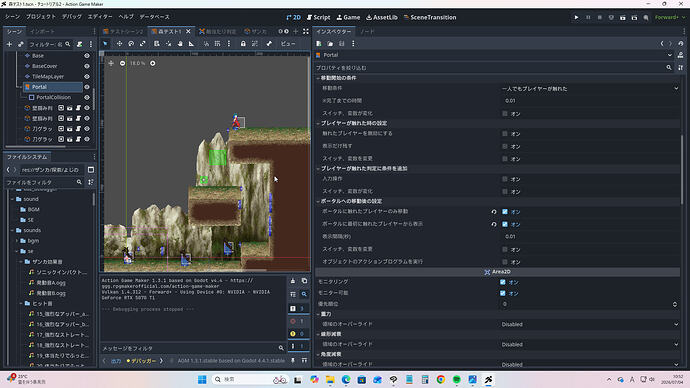Open the デバッグ menu
Screen dimensions: 690x388
tap(72, 17)
